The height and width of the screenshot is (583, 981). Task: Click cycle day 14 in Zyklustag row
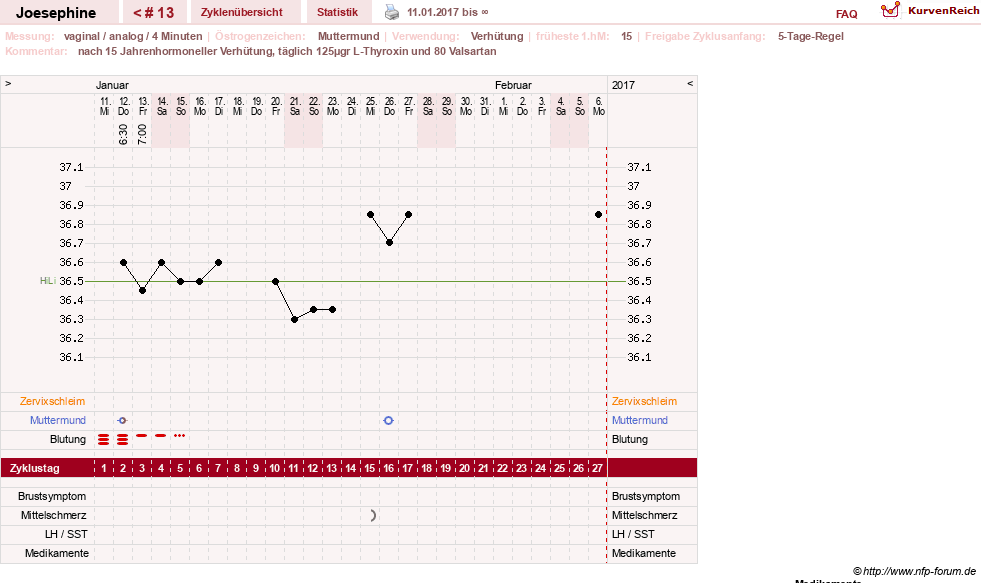[x=351, y=468]
